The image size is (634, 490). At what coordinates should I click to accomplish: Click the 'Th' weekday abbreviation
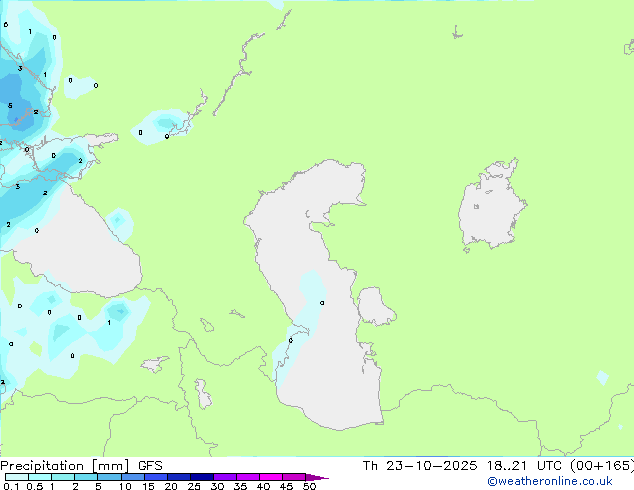[x=370, y=466]
